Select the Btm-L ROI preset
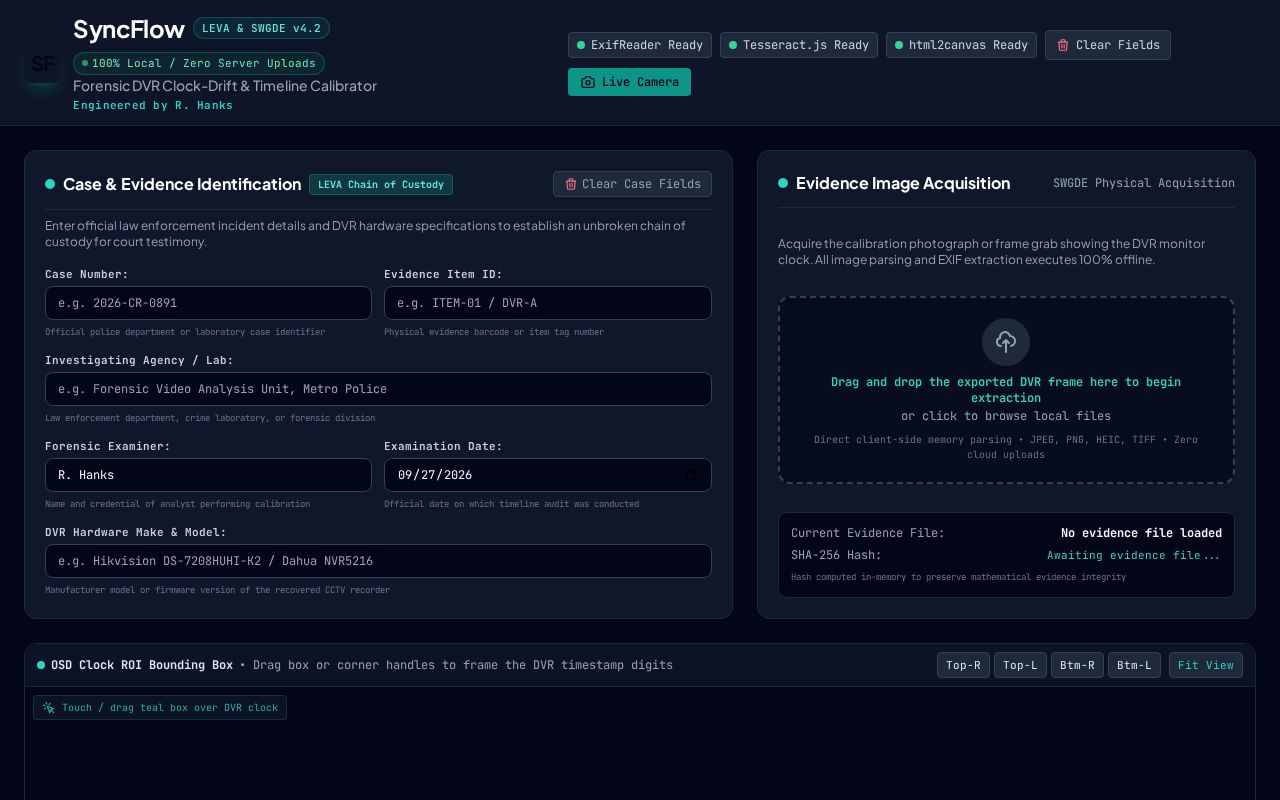The height and width of the screenshot is (800, 1280). coord(1134,665)
